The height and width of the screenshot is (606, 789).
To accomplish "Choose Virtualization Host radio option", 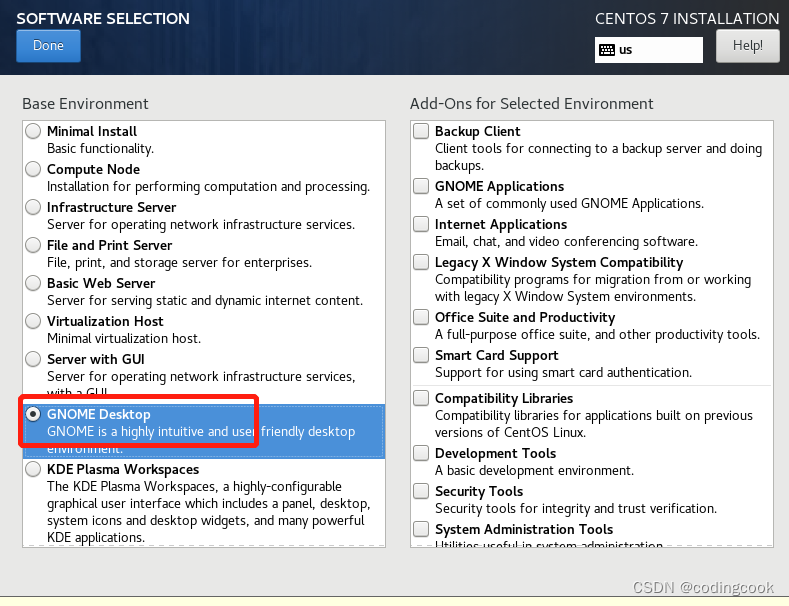I will [33, 321].
